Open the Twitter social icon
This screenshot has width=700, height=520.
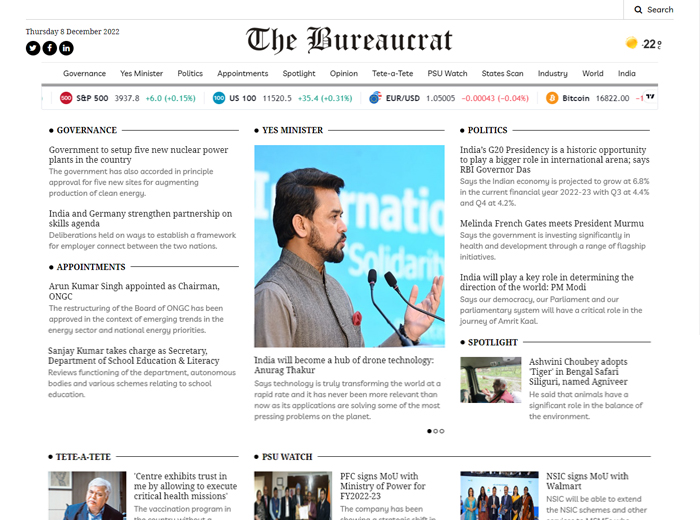(x=33, y=48)
